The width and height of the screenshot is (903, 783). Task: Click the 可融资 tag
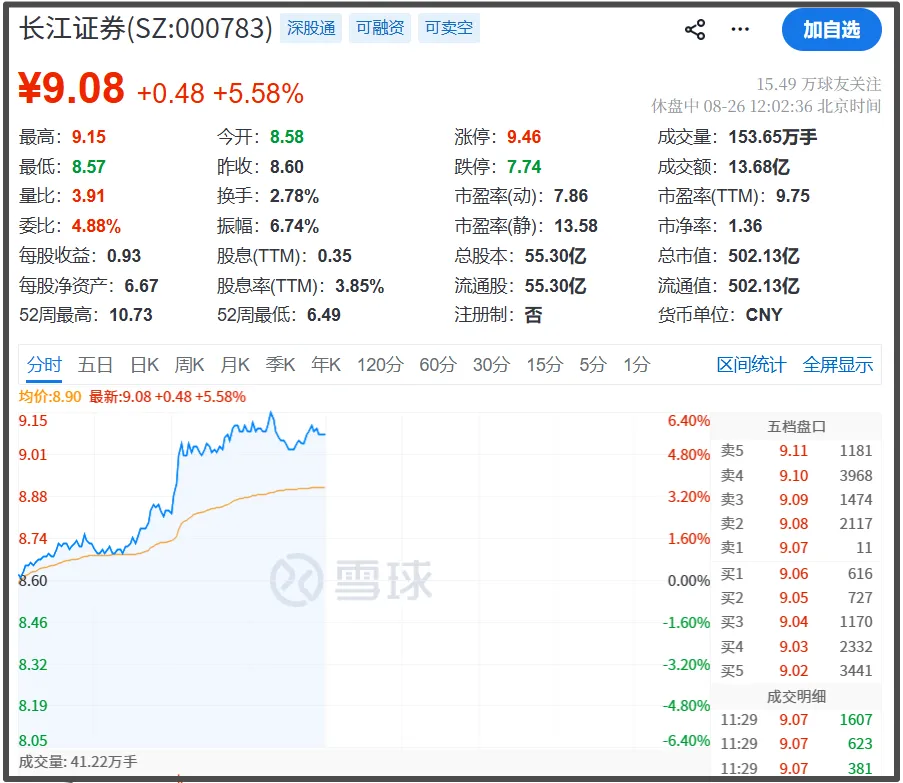380,28
